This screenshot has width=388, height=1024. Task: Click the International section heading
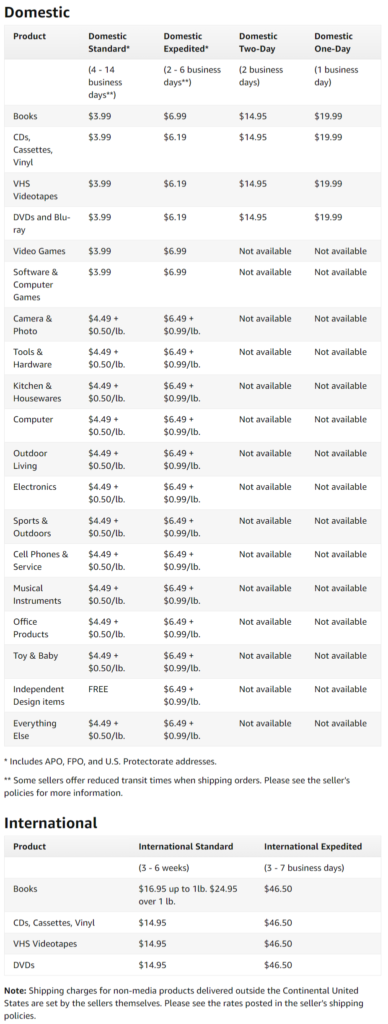50,823
